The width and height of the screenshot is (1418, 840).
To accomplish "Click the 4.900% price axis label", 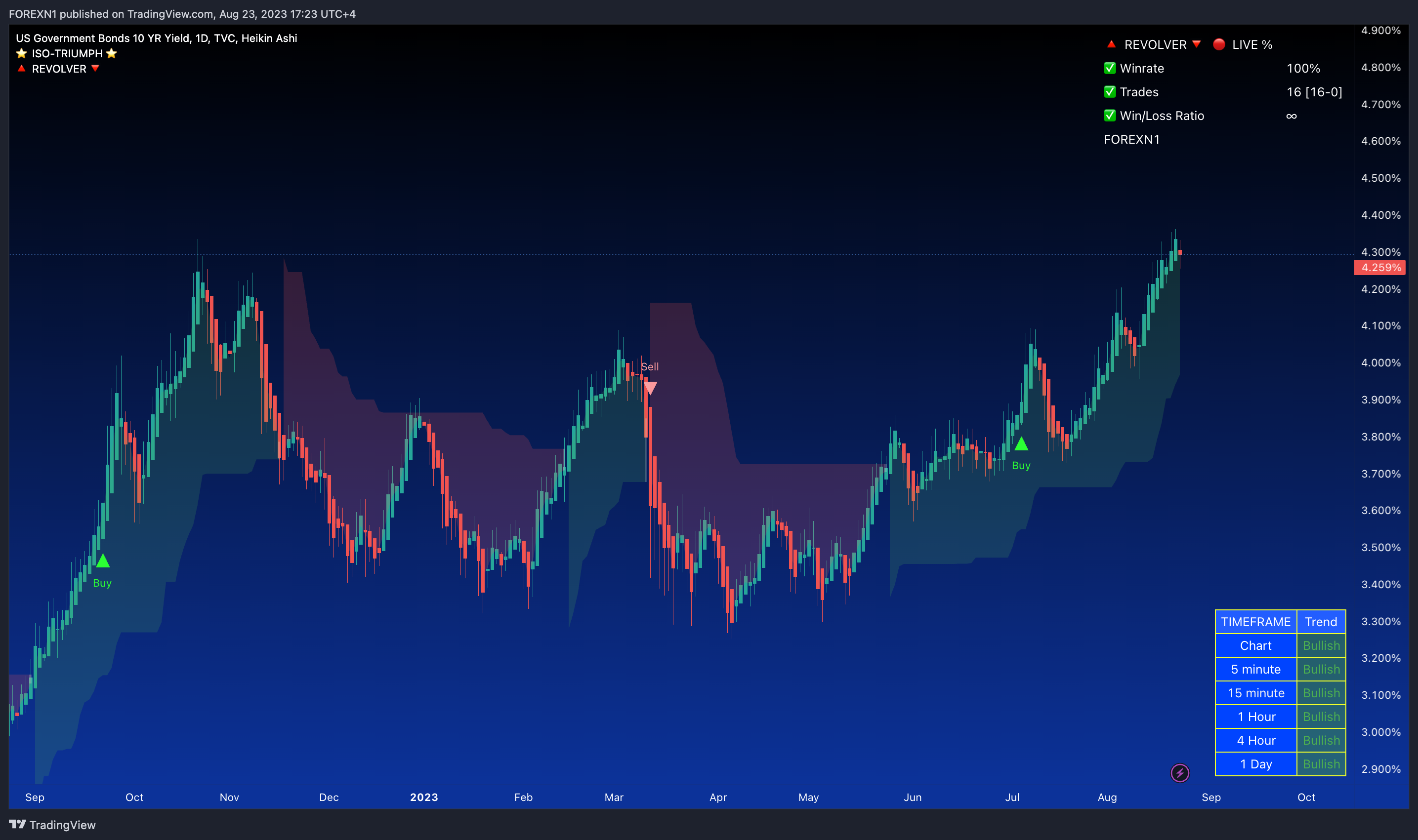I will point(1380,31).
